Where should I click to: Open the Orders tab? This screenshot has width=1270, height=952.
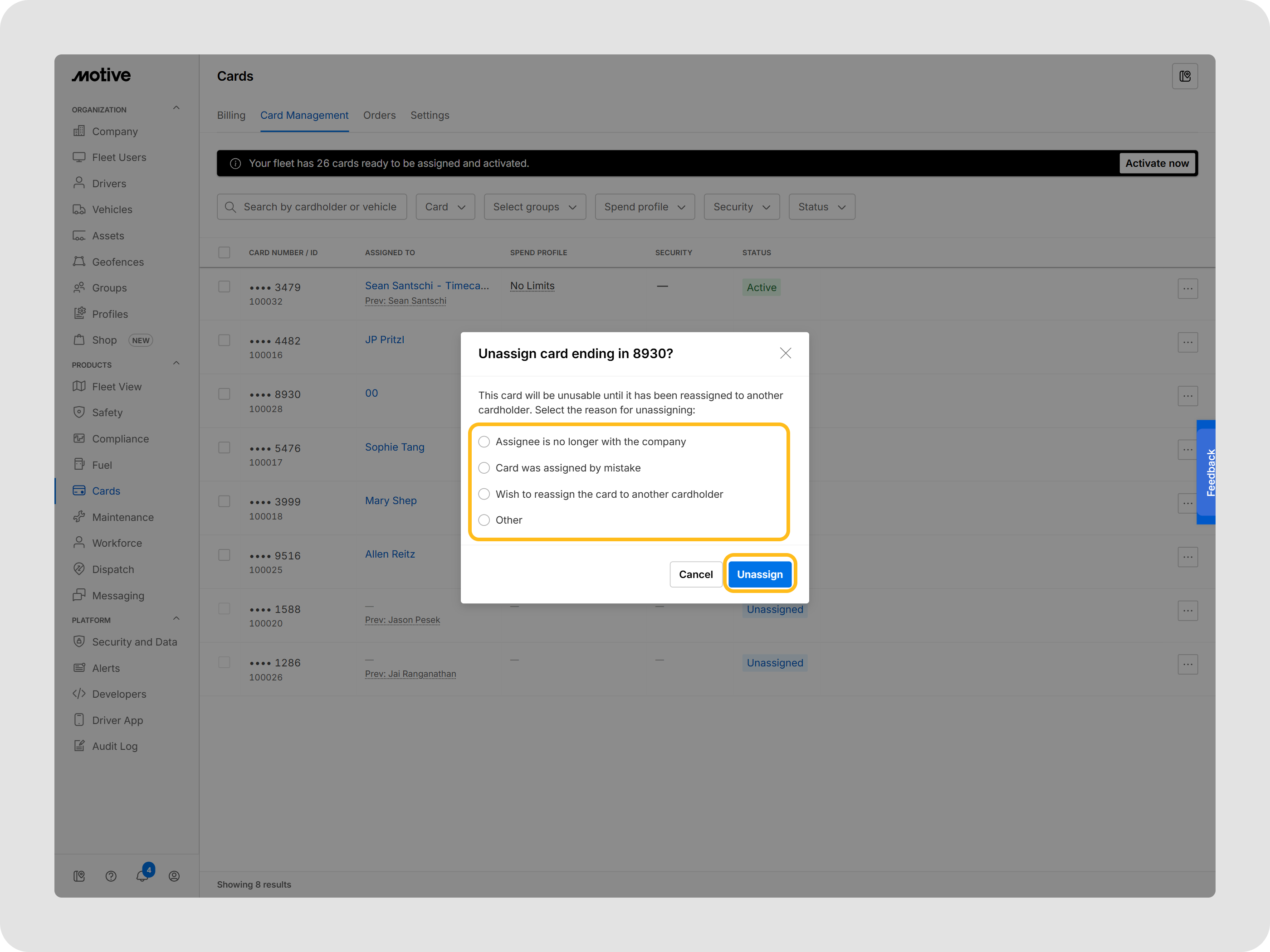click(379, 115)
